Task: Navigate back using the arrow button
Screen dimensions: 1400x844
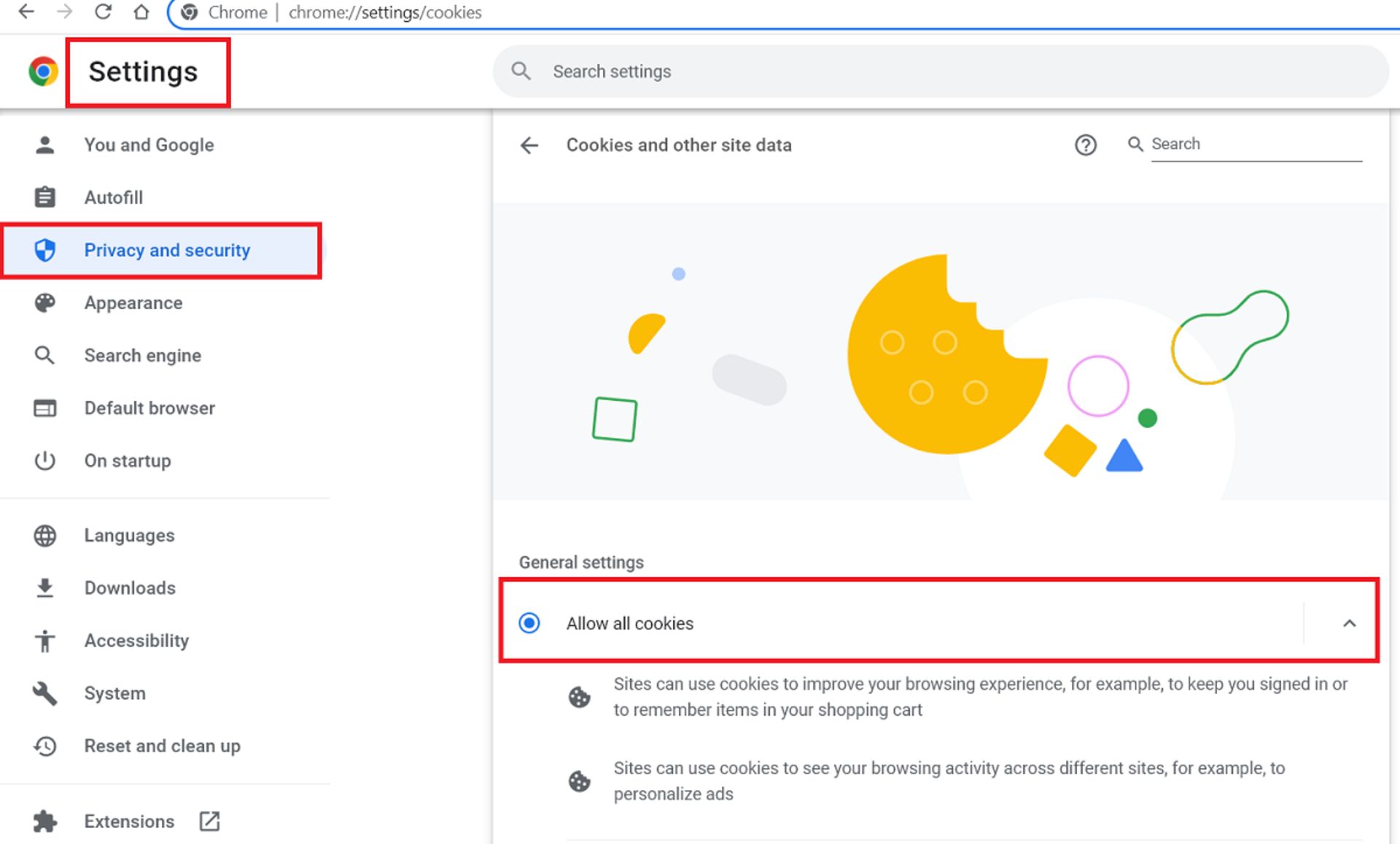Action: click(x=530, y=145)
